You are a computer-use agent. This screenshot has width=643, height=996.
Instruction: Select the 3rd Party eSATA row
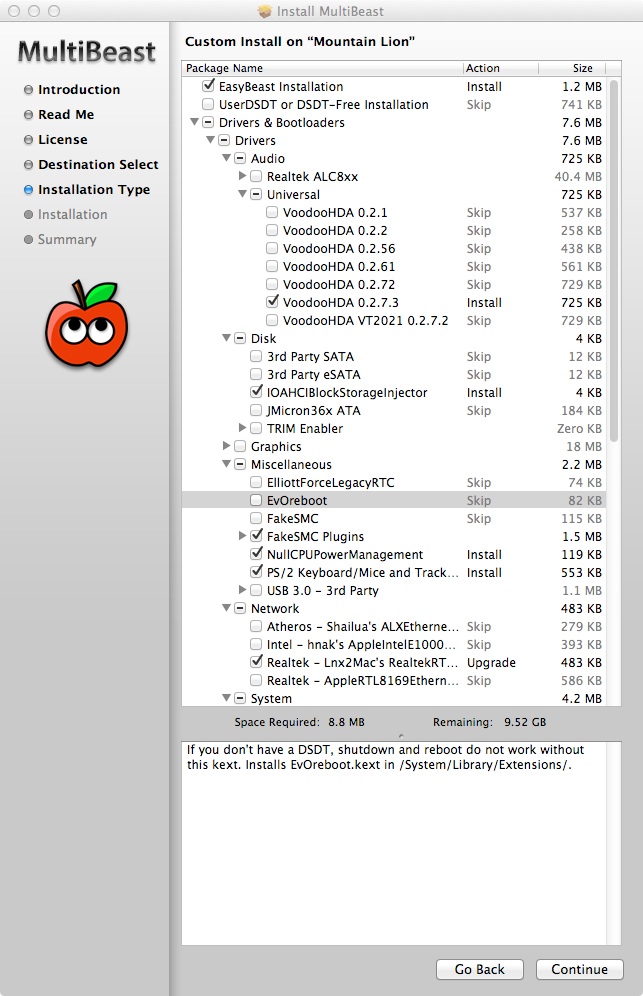393,375
